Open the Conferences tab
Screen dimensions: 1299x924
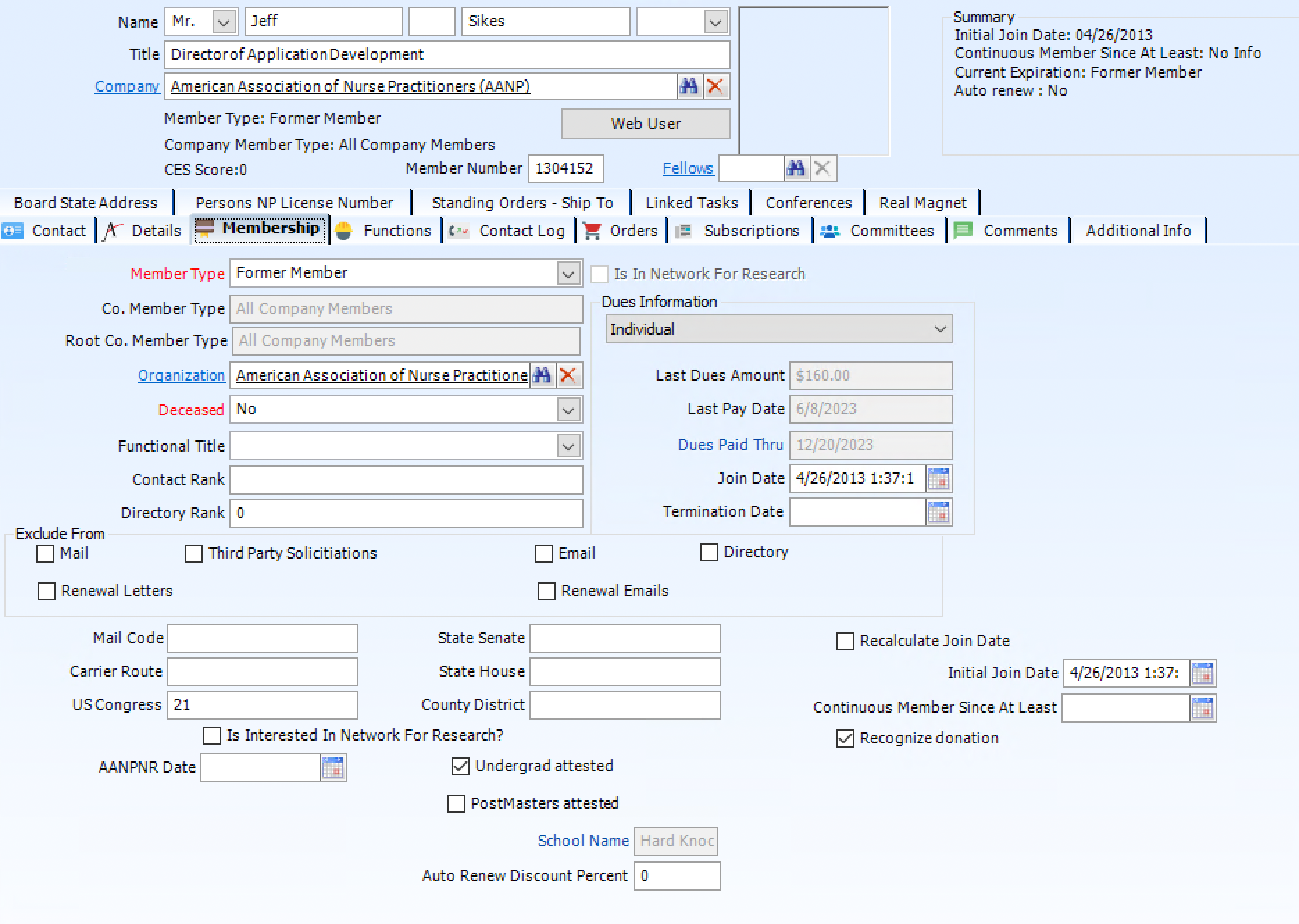point(808,202)
